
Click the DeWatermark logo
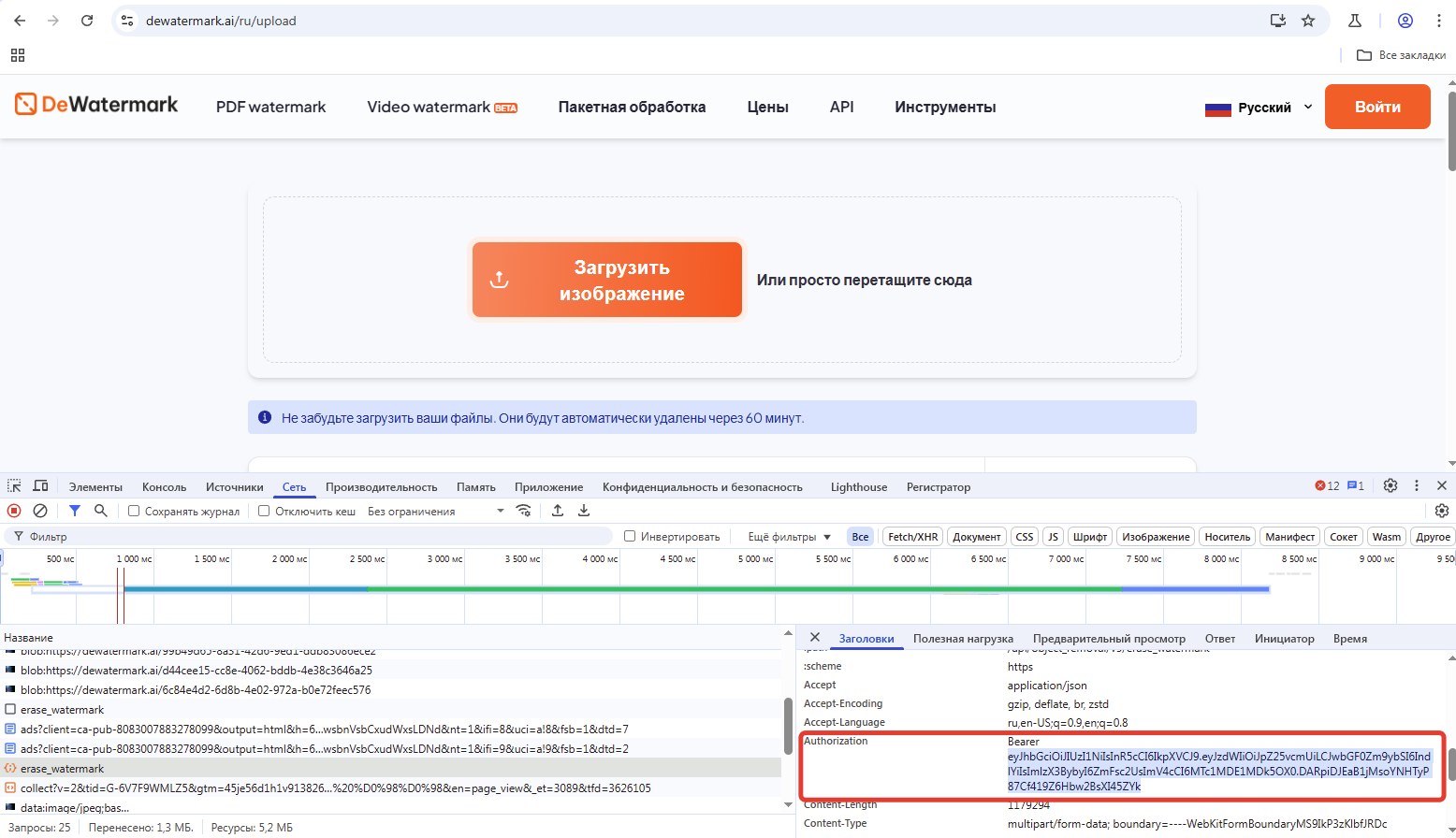coord(96,105)
